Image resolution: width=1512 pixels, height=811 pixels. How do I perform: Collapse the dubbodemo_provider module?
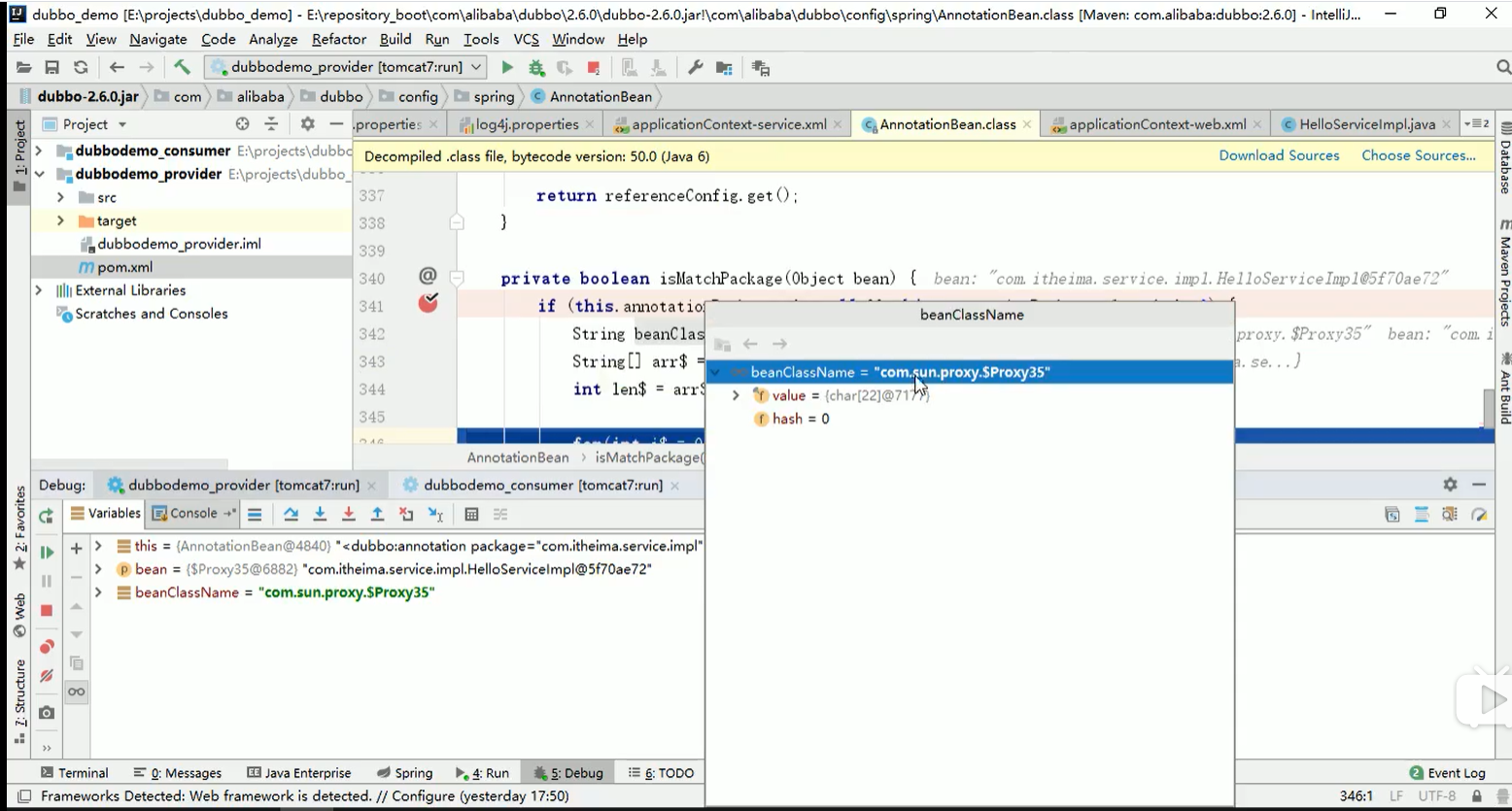tap(39, 174)
